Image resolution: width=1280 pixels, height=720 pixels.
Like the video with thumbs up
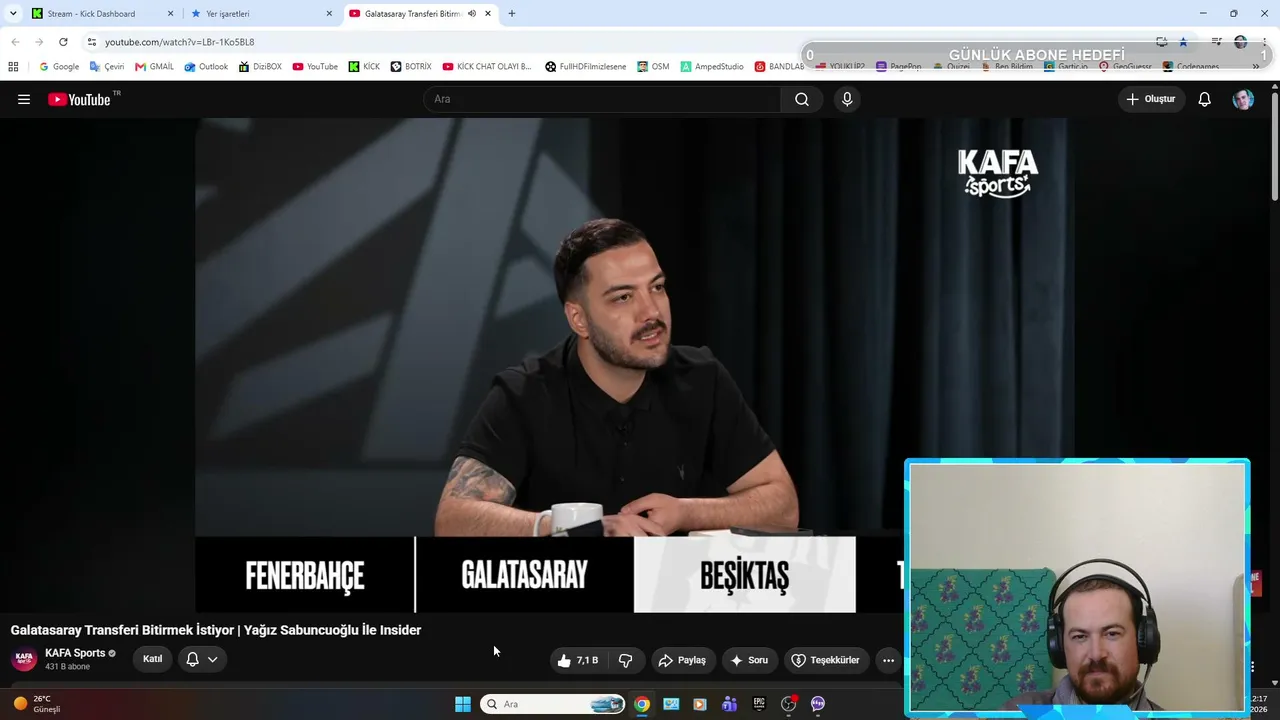click(x=577, y=660)
